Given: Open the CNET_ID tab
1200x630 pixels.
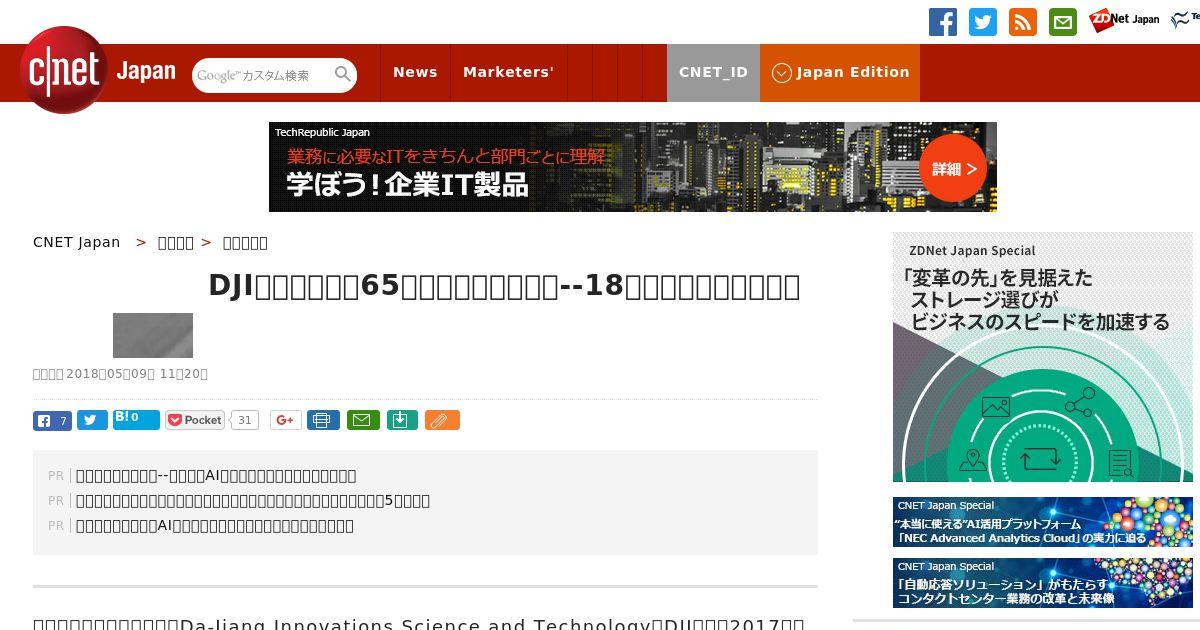Looking at the screenshot, I should (713, 72).
